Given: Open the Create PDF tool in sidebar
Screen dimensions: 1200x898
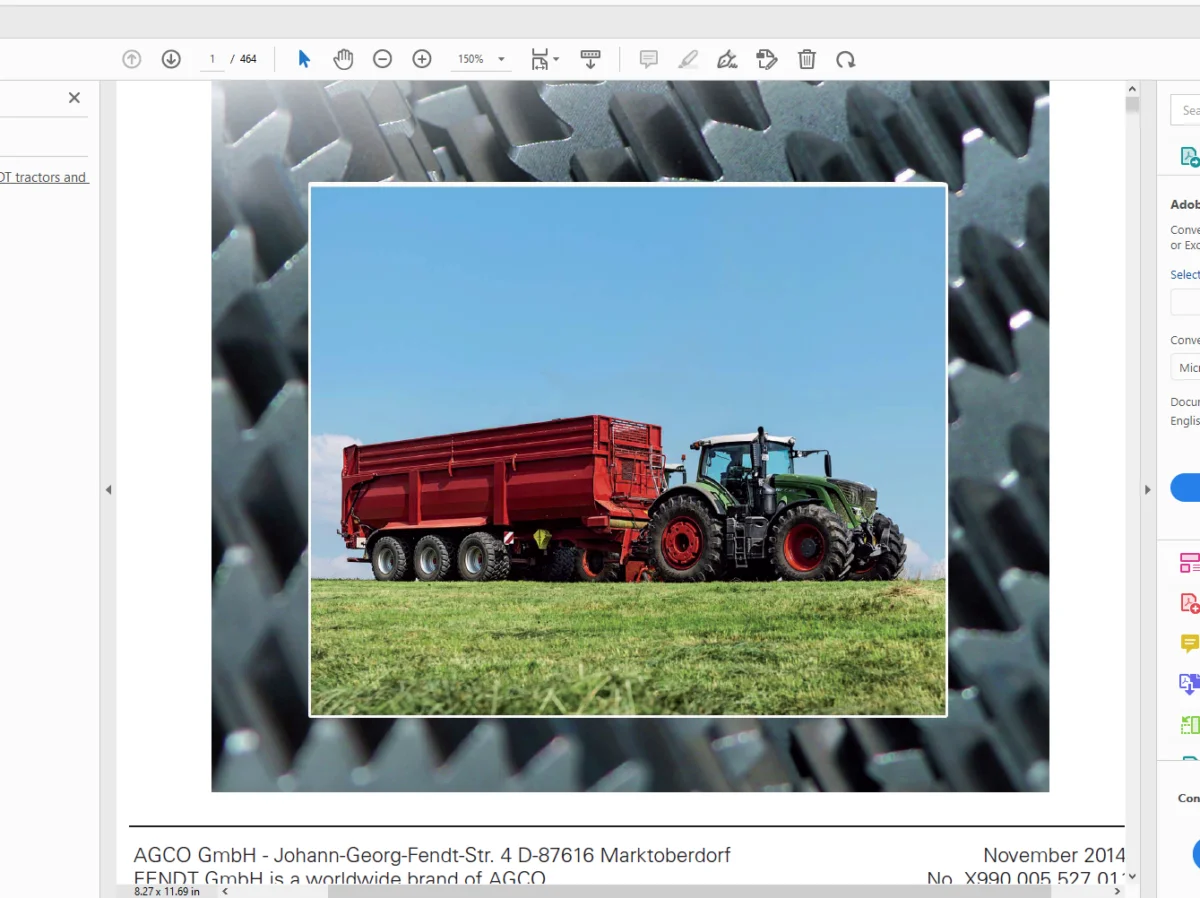Looking at the screenshot, I should tap(1189, 602).
